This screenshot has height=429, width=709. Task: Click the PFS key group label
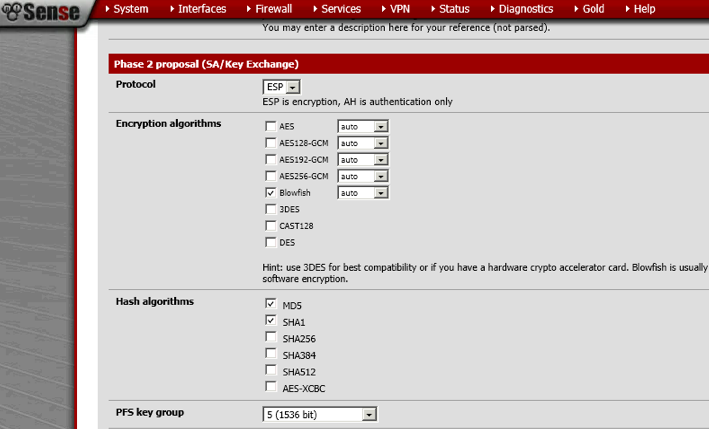150,412
